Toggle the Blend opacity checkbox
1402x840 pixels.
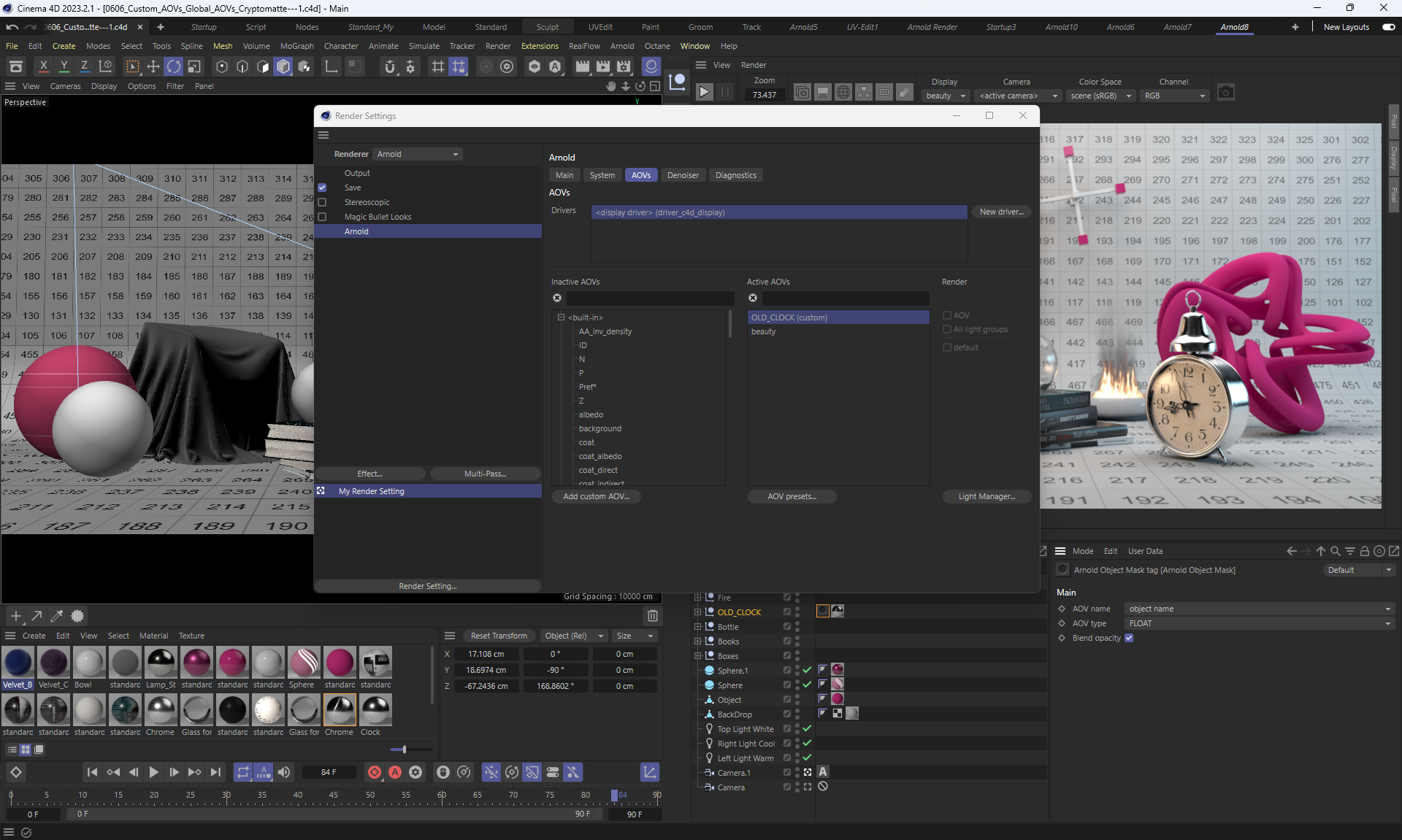pyautogui.click(x=1129, y=638)
